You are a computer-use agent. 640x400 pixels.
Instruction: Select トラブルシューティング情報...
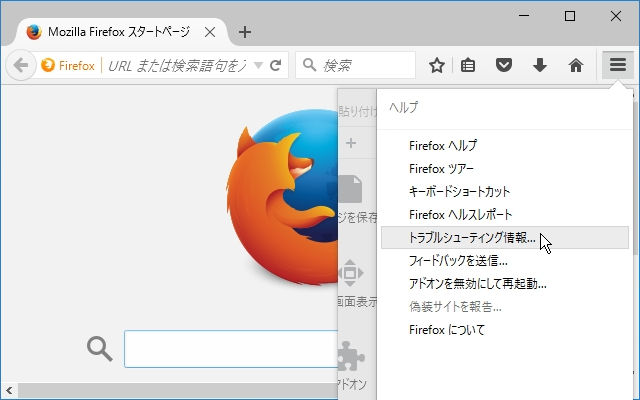[504, 238]
